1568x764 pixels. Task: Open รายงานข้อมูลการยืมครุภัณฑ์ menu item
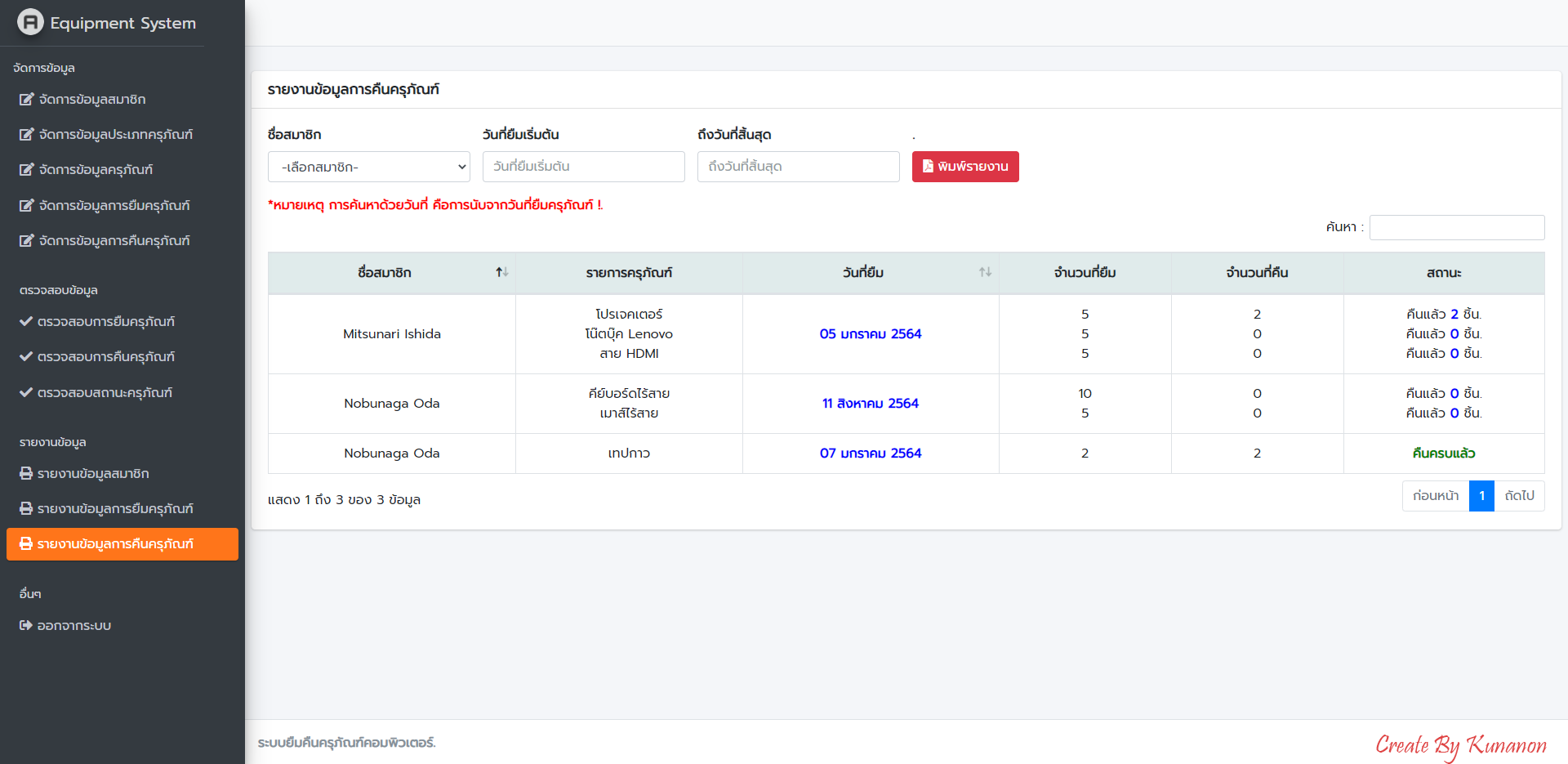(115, 509)
